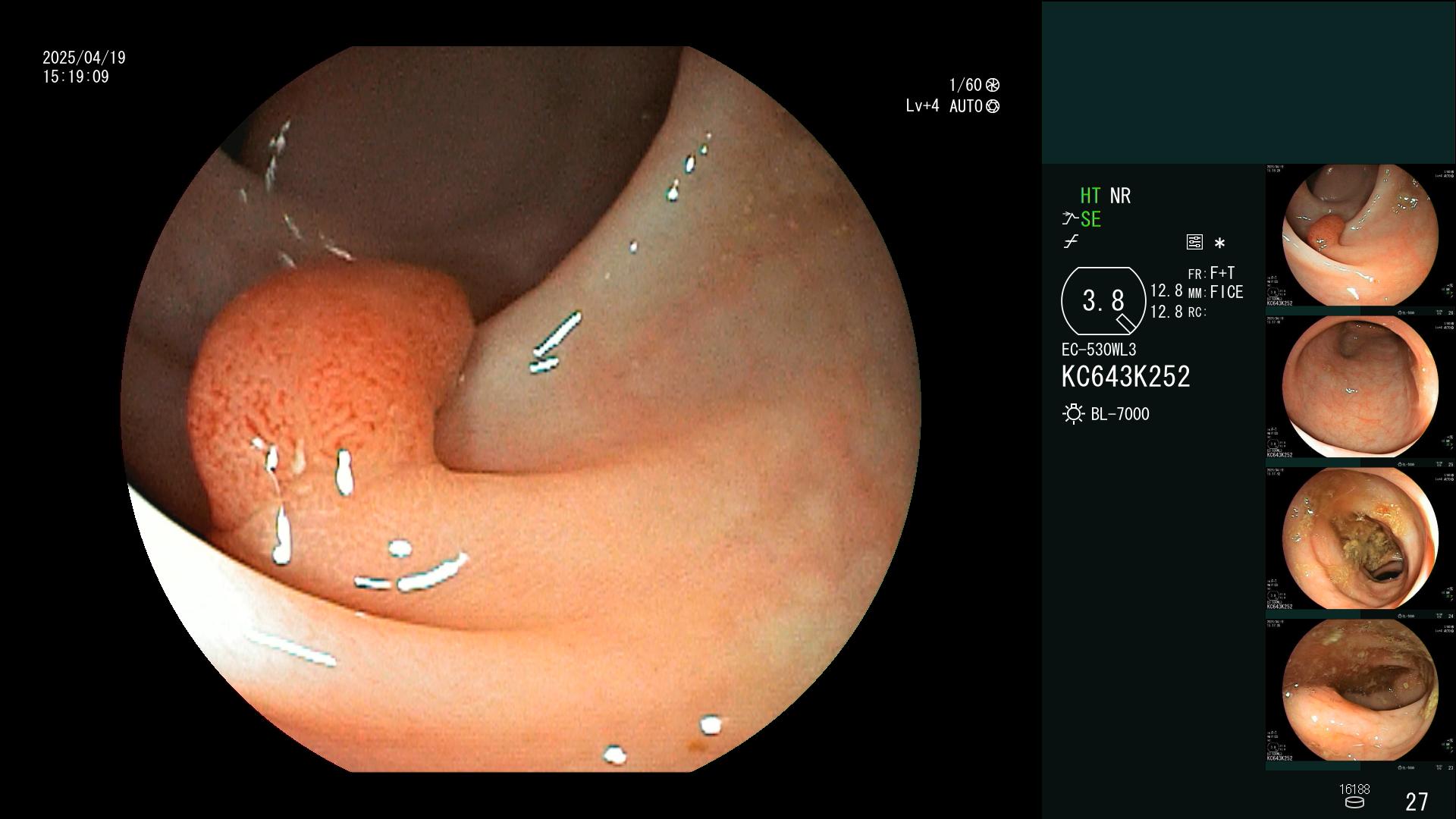Viewport: 1456px width, 819px height.
Task: Select the green HT indicator
Action: click(x=1090, y=196)
